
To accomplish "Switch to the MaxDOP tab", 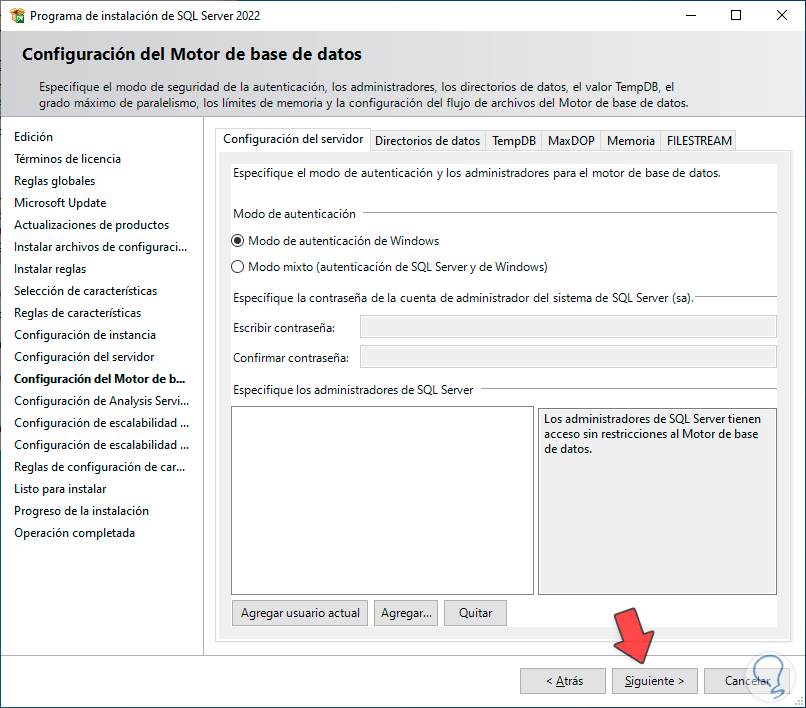I will pyautogui.click(x=571, y=141).
